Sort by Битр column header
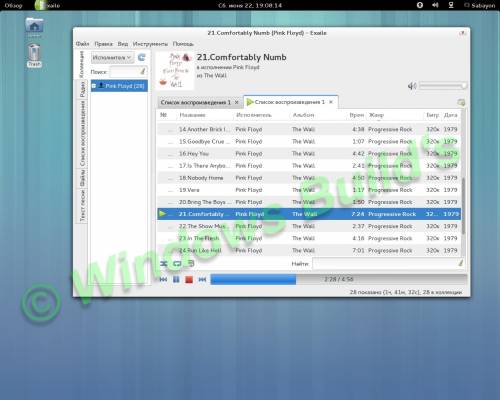500x400 pixels. point(432,115)
